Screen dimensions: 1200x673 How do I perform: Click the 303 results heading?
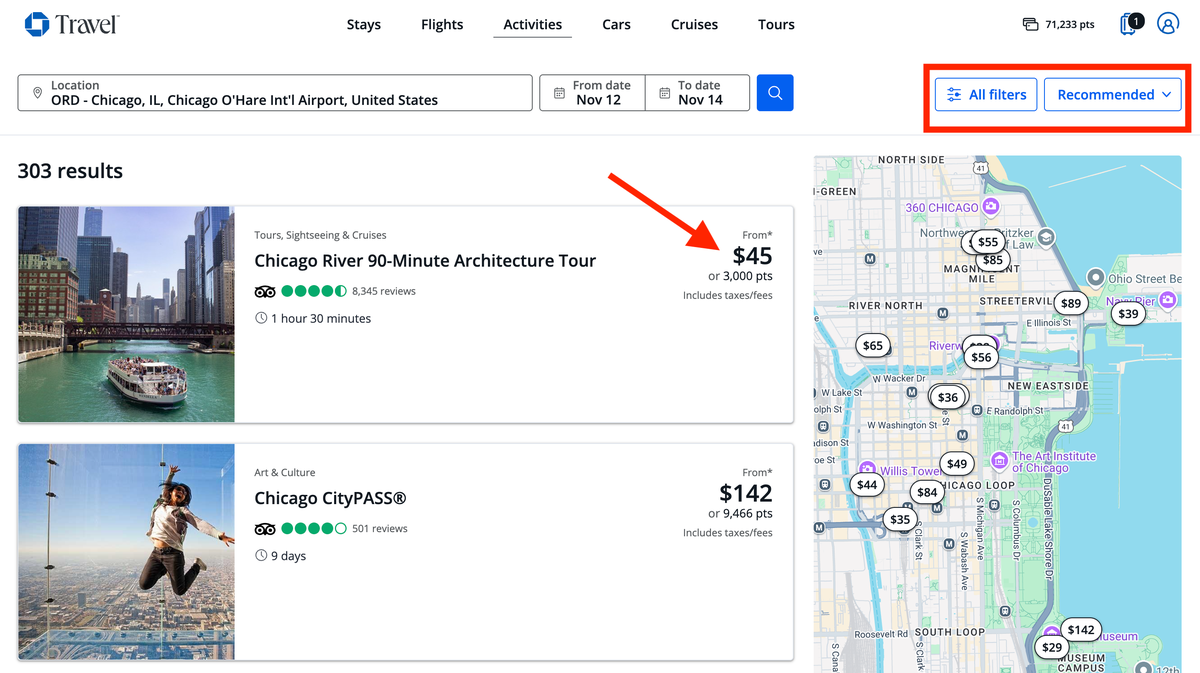[70, 171]
